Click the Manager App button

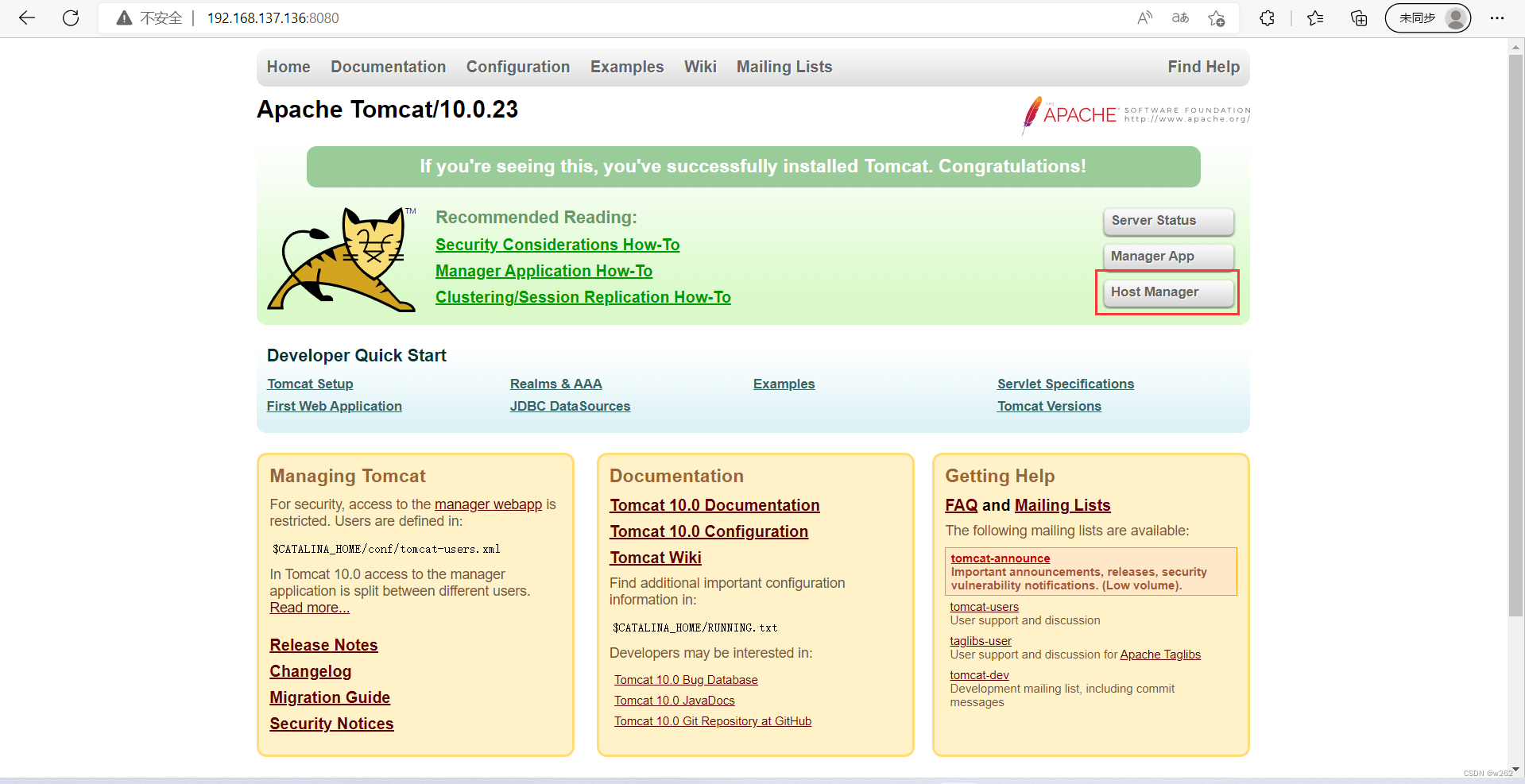[x=1168, y=257]
